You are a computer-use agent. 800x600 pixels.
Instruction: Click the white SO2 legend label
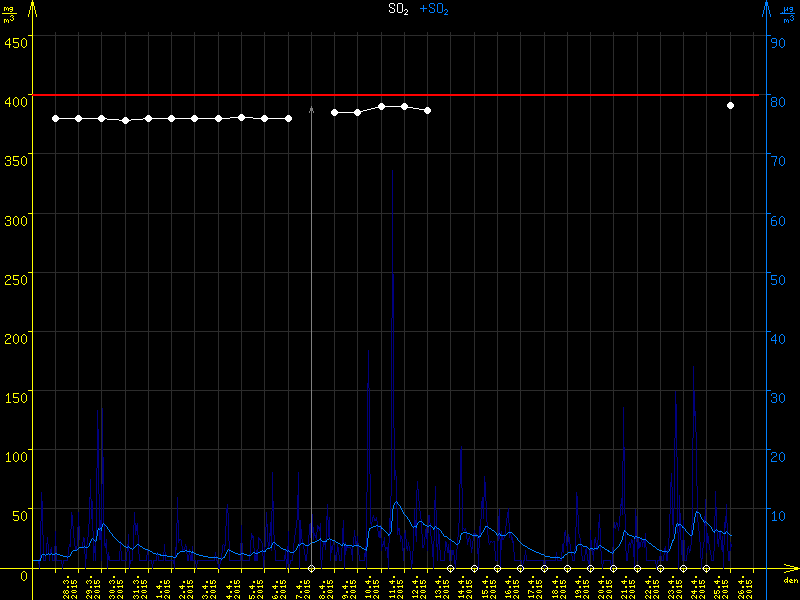(398, 9)
